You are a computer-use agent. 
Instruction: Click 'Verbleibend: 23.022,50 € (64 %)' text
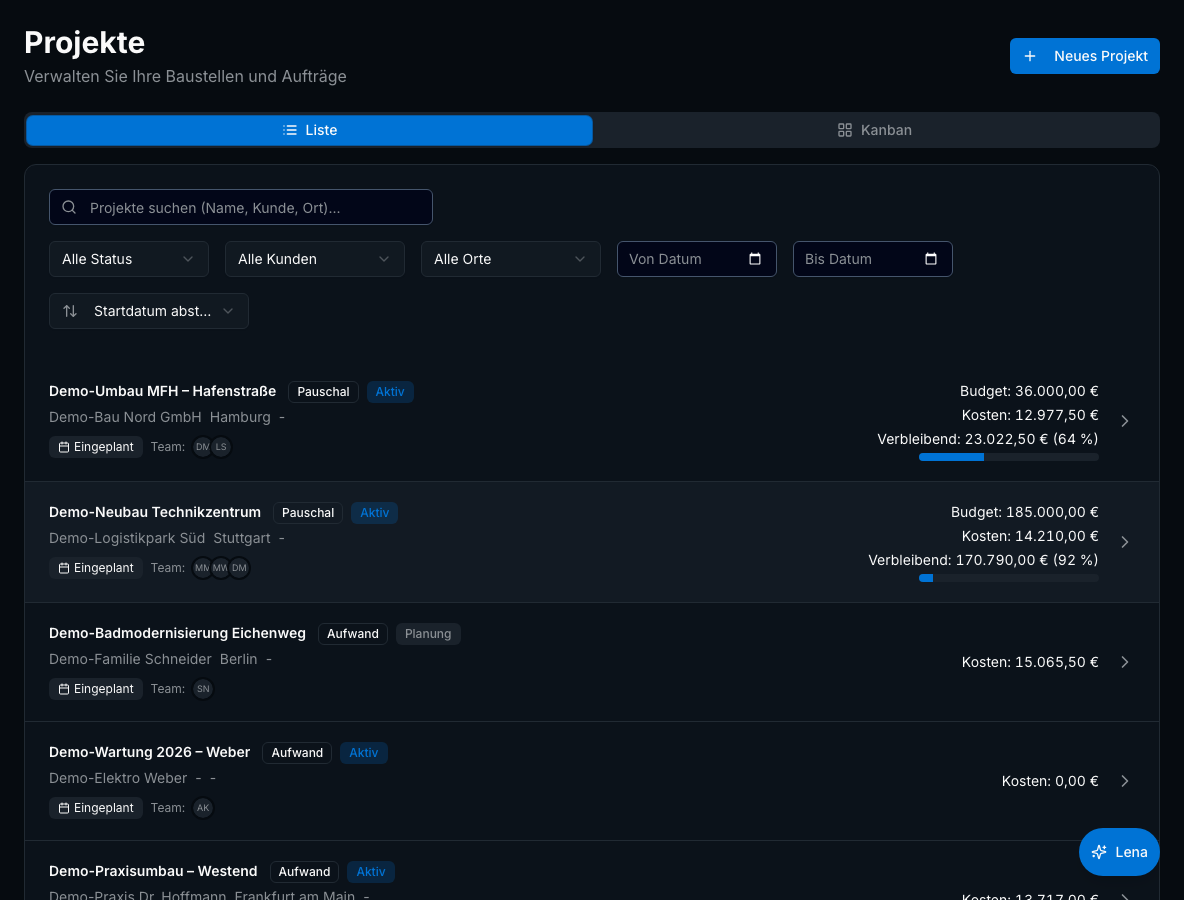[988, 439]
